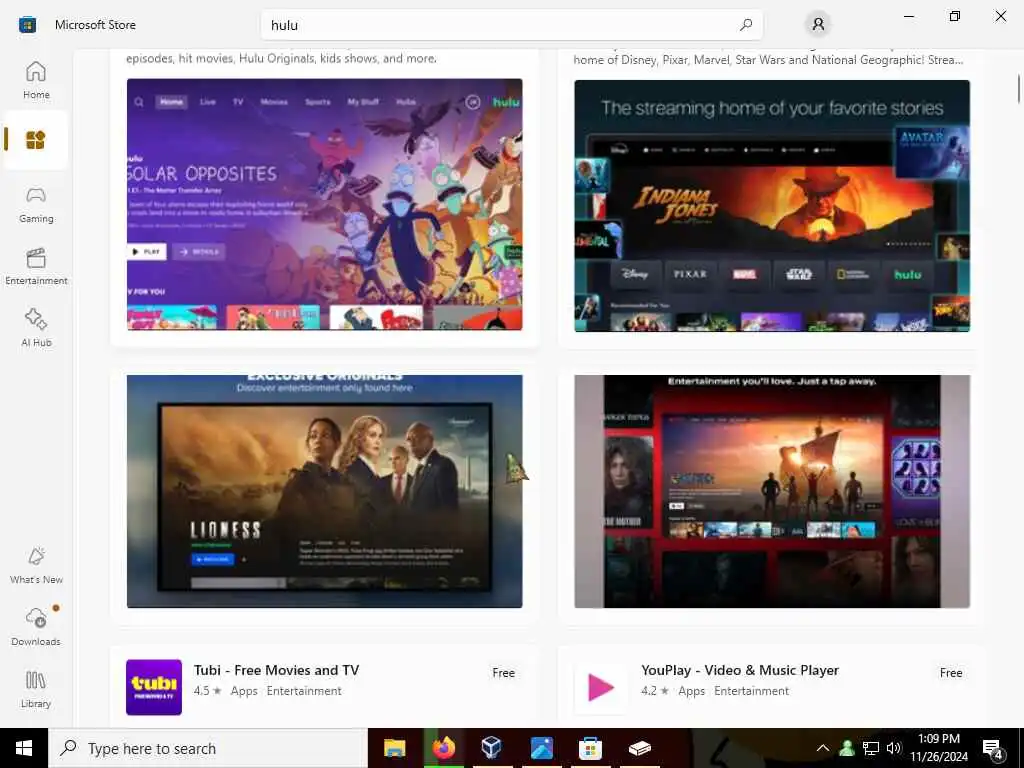
Task: Open the red streaming app screenshot
Action: tap(772, 491)
